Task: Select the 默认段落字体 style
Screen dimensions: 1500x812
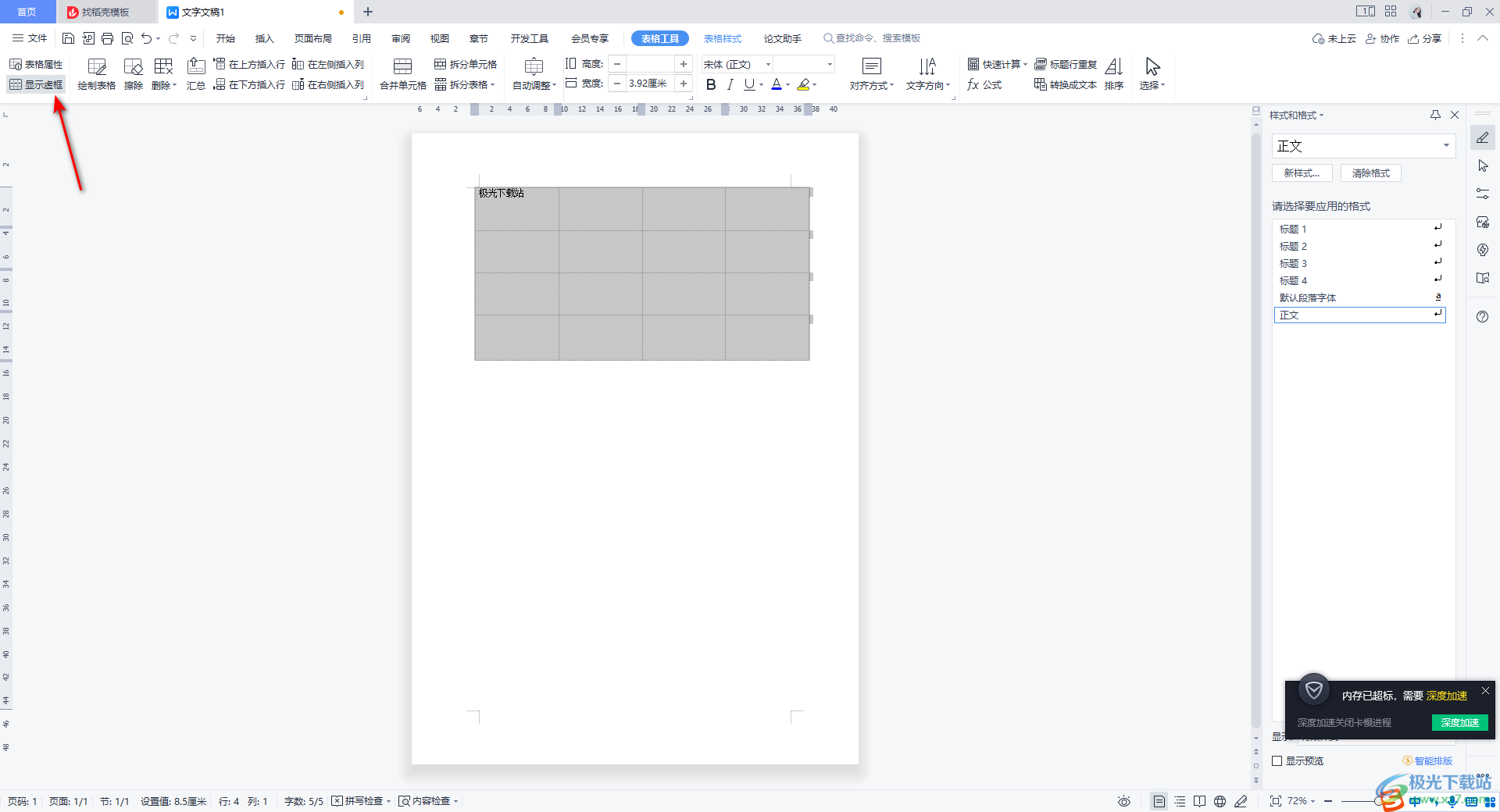Action: [x=1359, y=297]
